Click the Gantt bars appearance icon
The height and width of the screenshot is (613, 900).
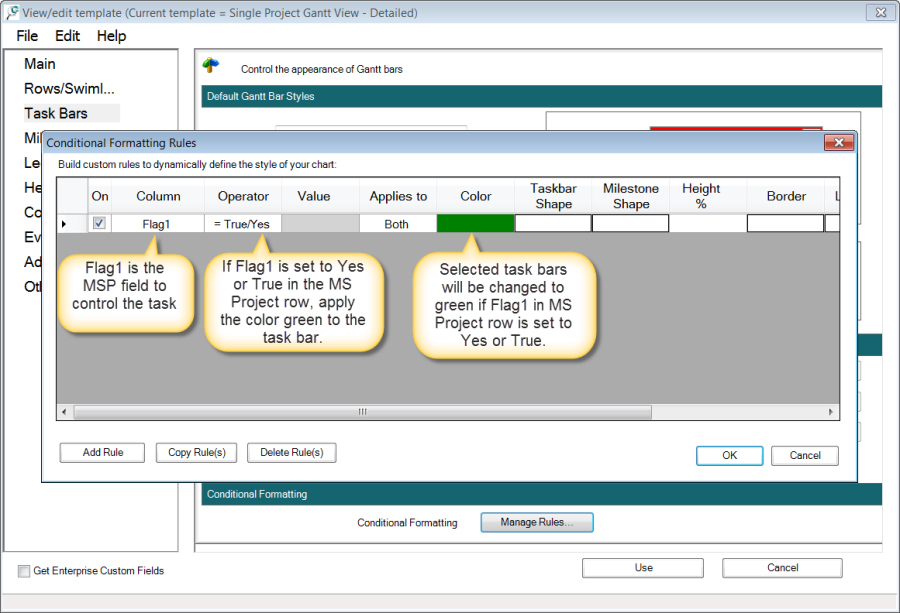point(211,65)
